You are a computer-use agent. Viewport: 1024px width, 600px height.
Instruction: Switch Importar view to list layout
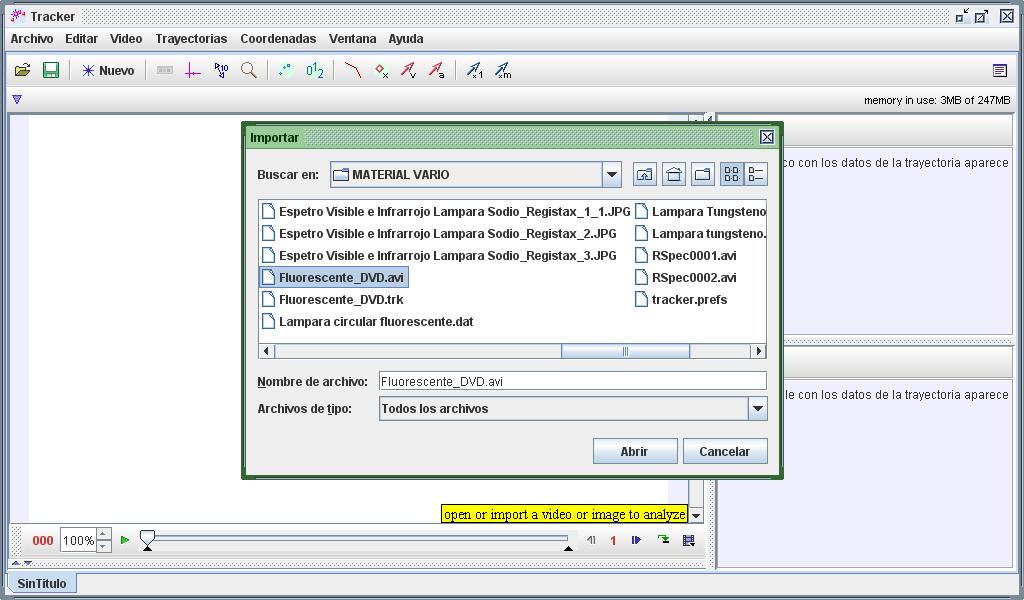coord(731,173)
